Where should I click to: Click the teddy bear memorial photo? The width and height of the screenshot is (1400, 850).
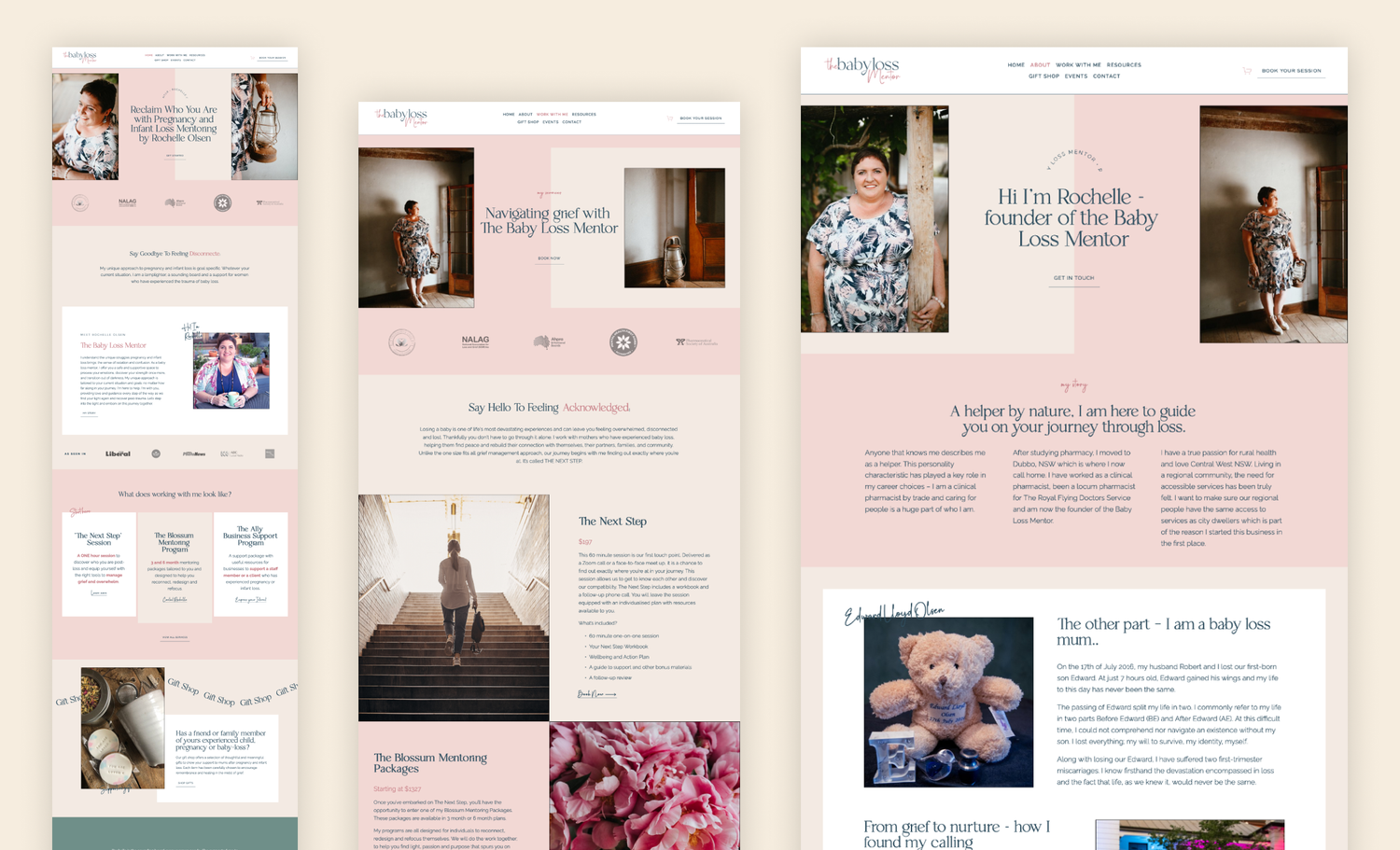pyautogui.click(x=948, y=702)
